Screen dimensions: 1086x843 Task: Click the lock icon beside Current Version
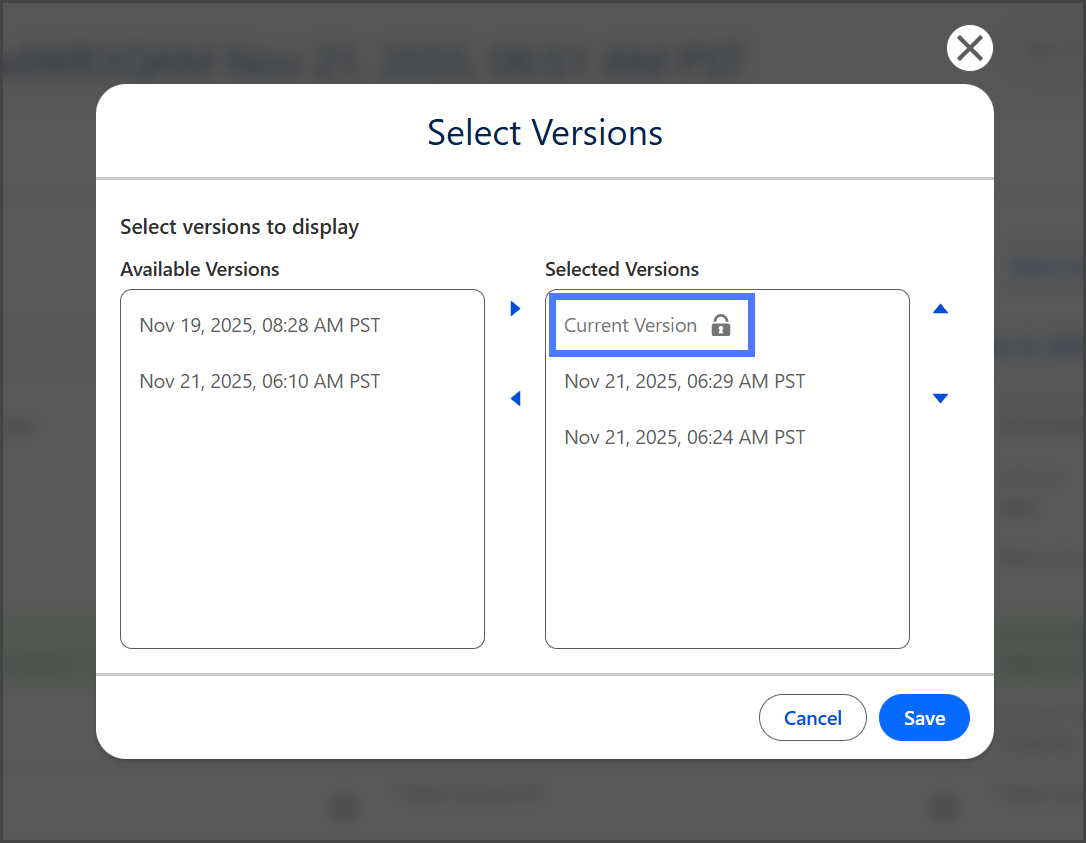point(720,325)
